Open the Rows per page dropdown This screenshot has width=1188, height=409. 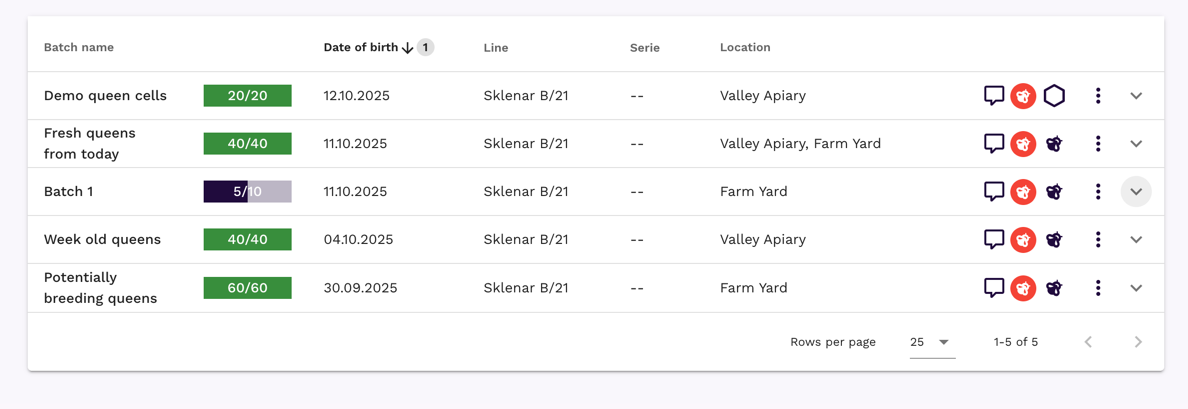pyautogui.click(x=932, y=342)
